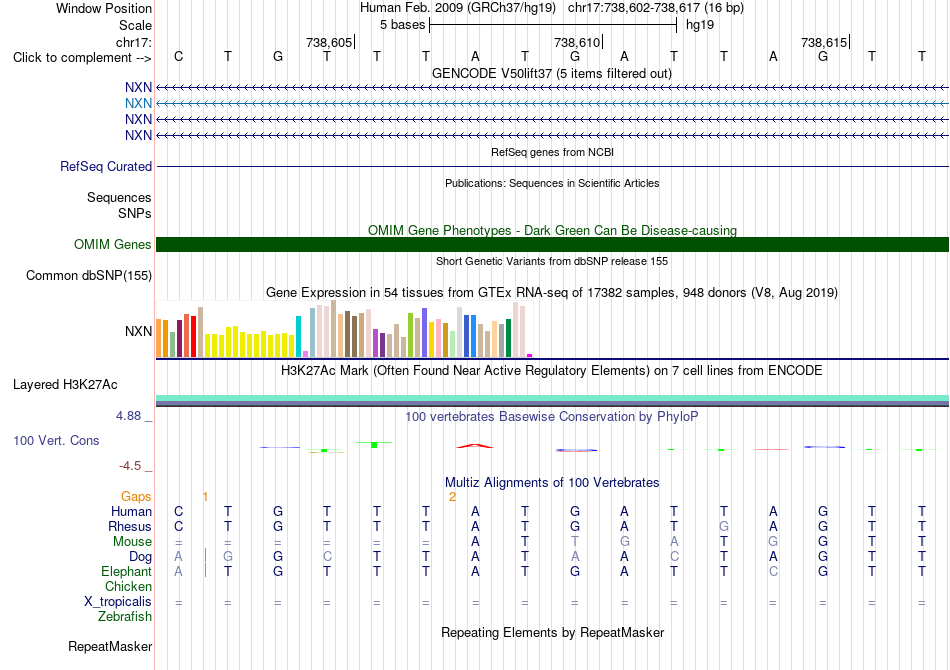Click the 738,605 position marker
This screenshot has height=670, width=950.
click(x=328, y=42)
